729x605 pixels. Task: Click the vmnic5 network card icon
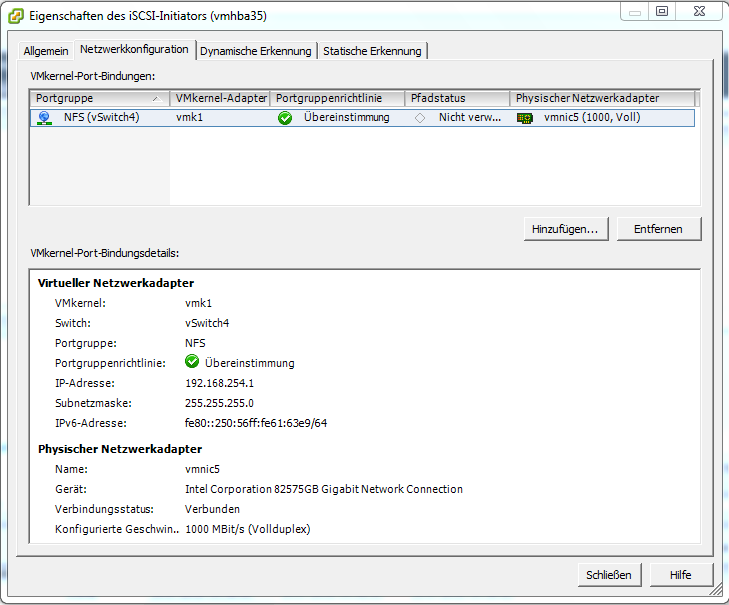(x=525, y=118)
